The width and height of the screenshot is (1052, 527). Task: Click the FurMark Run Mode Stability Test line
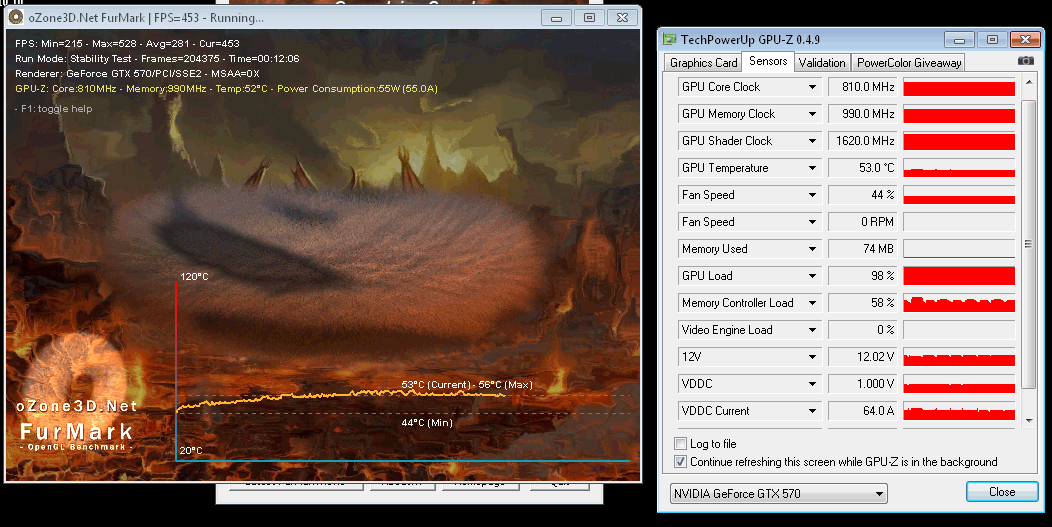[x=157, y=58]
